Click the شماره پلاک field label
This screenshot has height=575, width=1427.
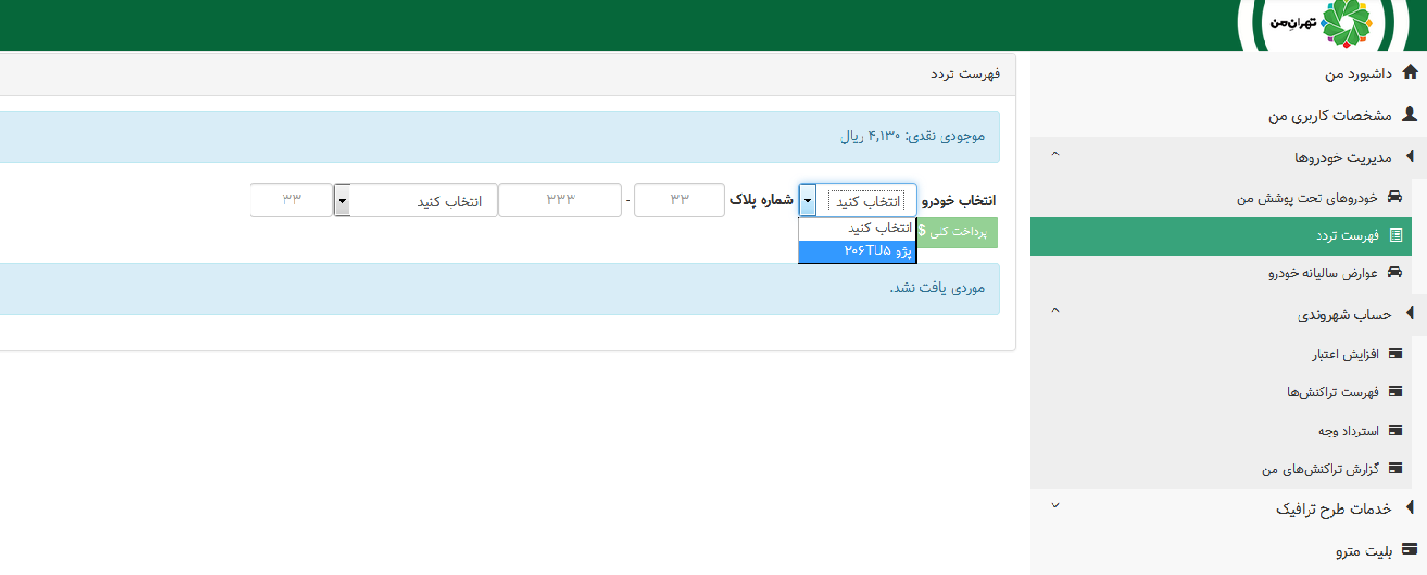tap(762, 200)
